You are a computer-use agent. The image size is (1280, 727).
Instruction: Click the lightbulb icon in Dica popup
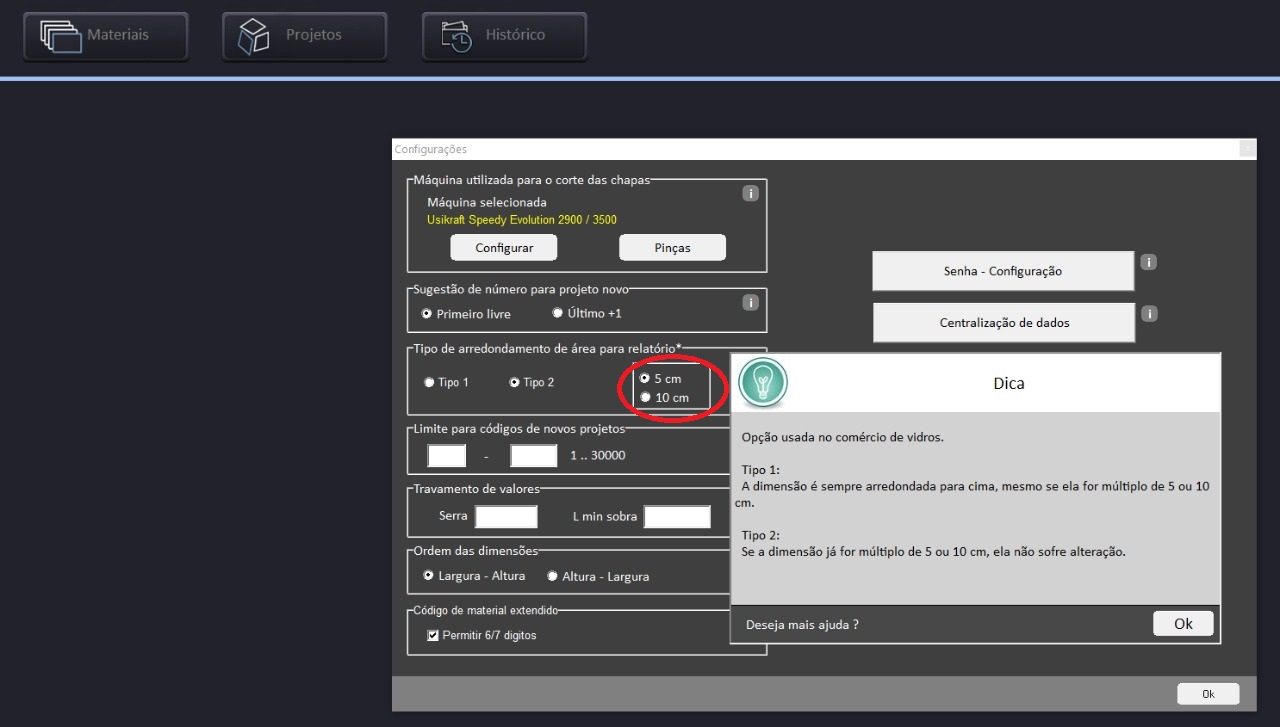[x=763, y=383]
